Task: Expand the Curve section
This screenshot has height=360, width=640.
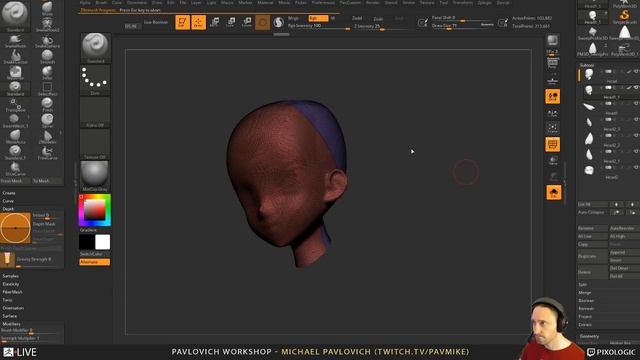Action: click(x=8, y=201)
